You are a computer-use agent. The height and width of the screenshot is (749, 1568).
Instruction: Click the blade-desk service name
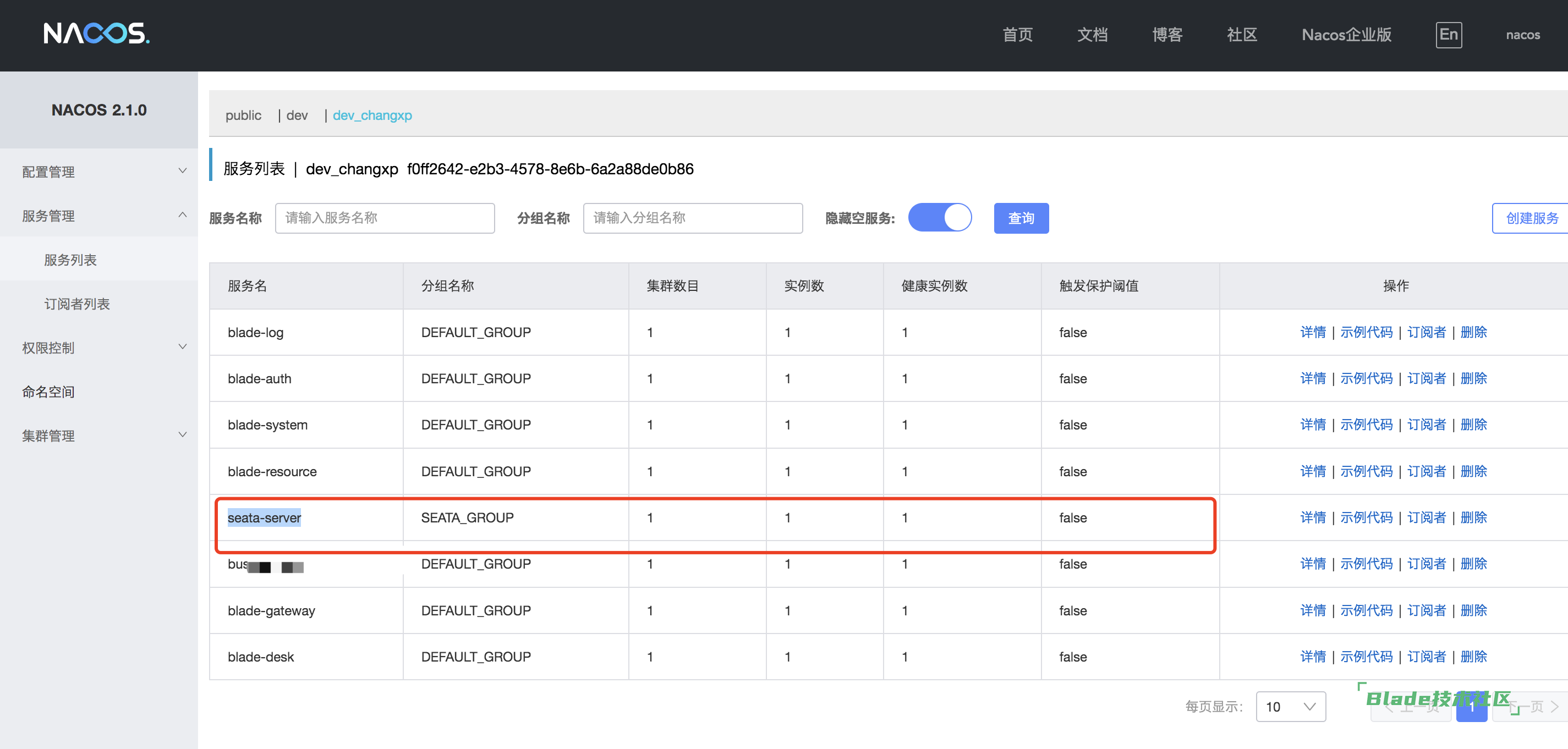(261, 657)
